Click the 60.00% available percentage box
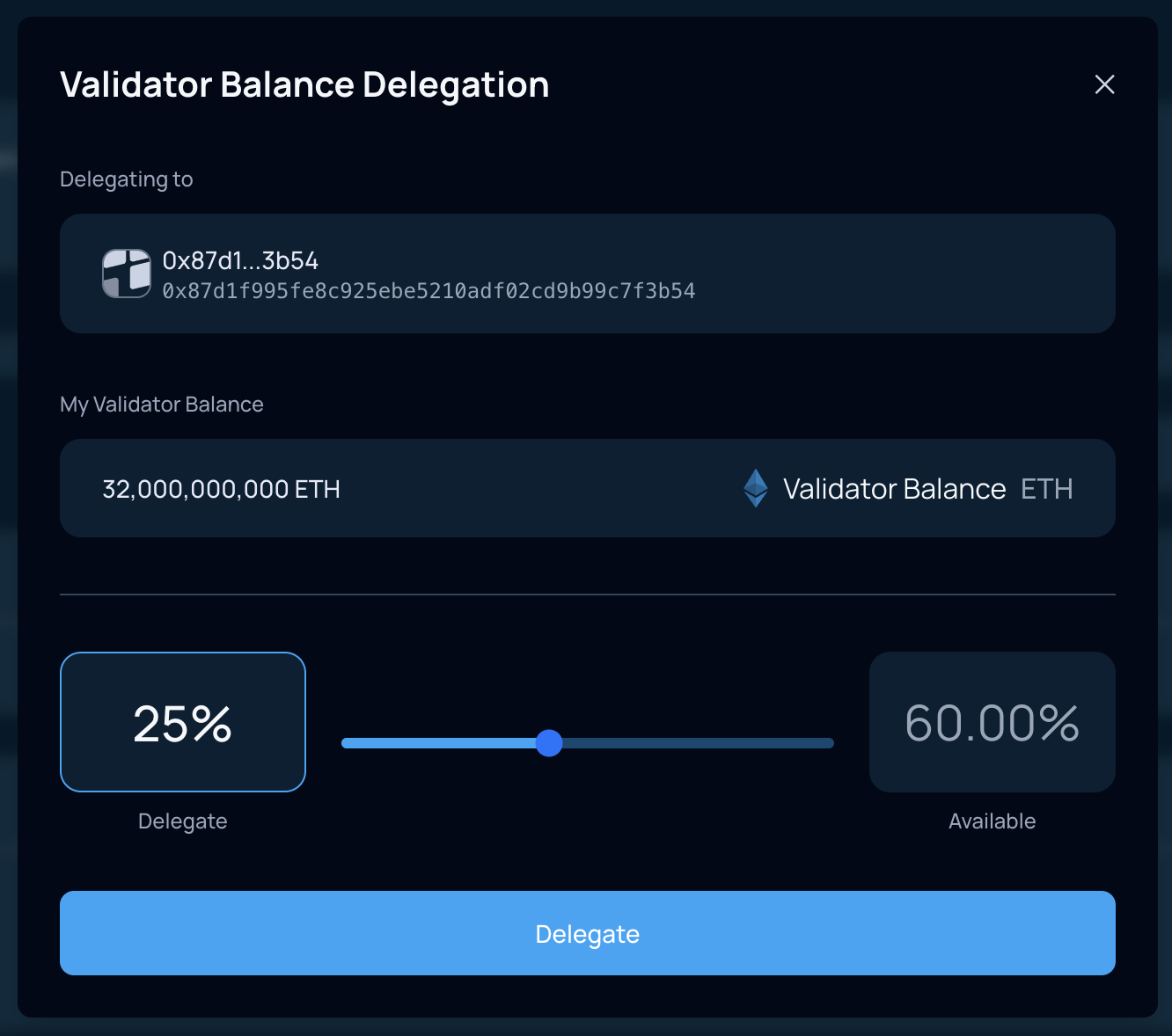 993,722
